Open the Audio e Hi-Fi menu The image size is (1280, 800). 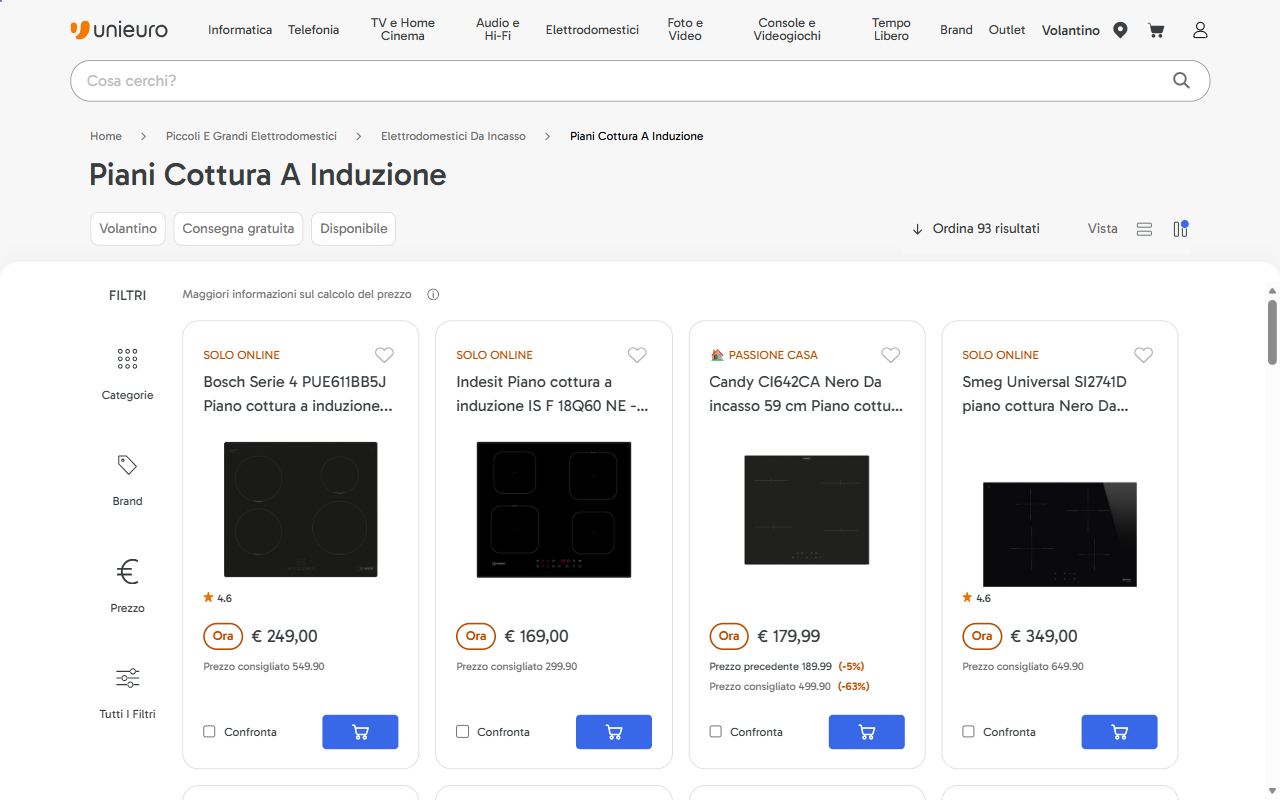point(498,30)
